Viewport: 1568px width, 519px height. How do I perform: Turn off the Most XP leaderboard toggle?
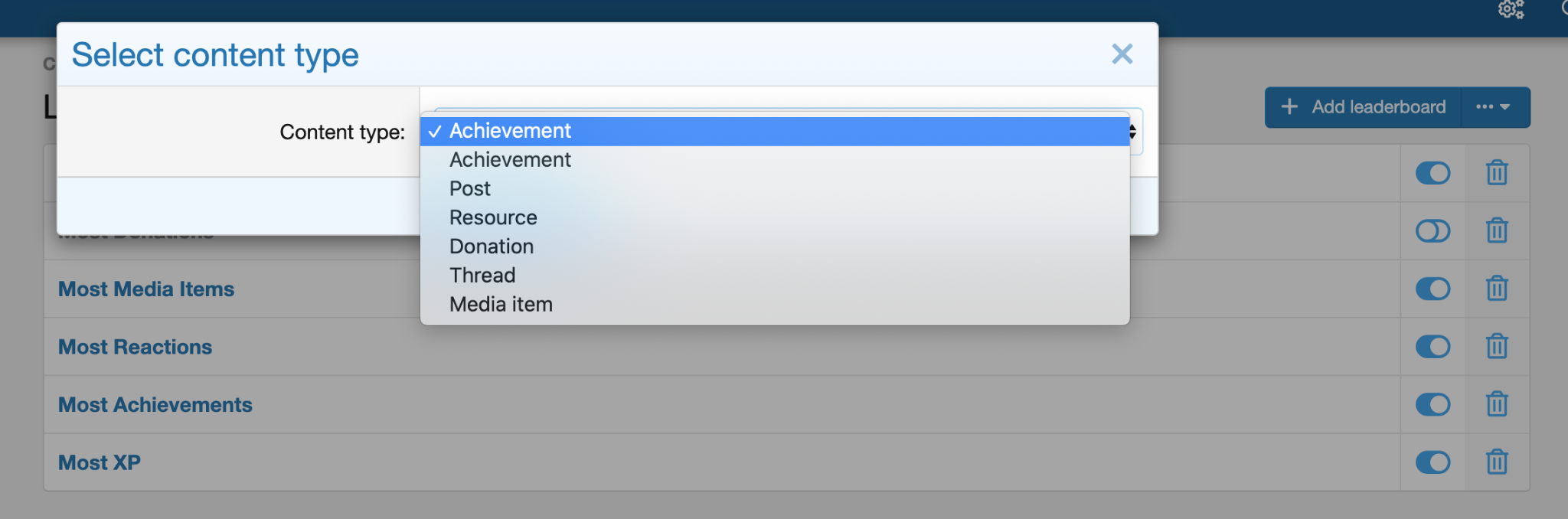click(1432, 462)
